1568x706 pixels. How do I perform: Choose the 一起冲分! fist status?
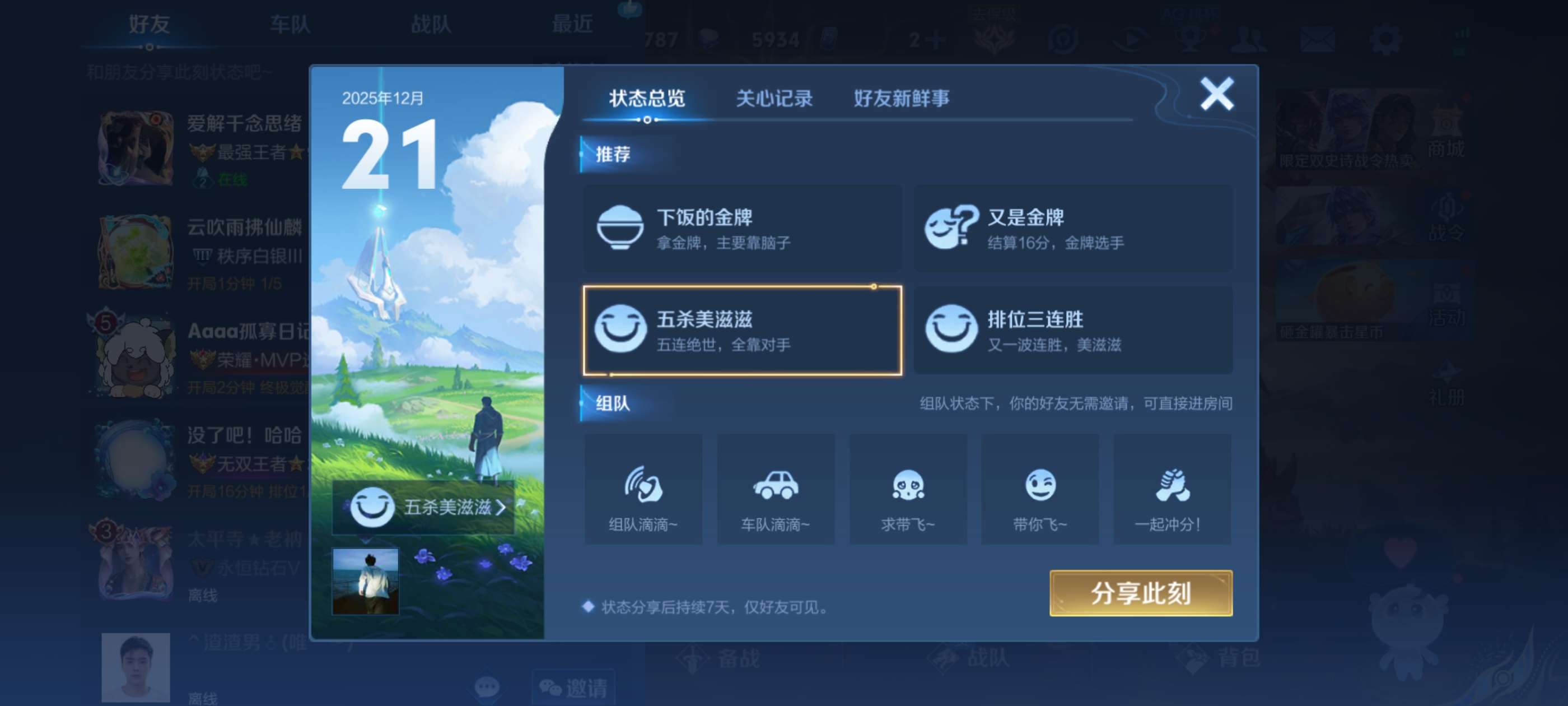point(1172,489)
